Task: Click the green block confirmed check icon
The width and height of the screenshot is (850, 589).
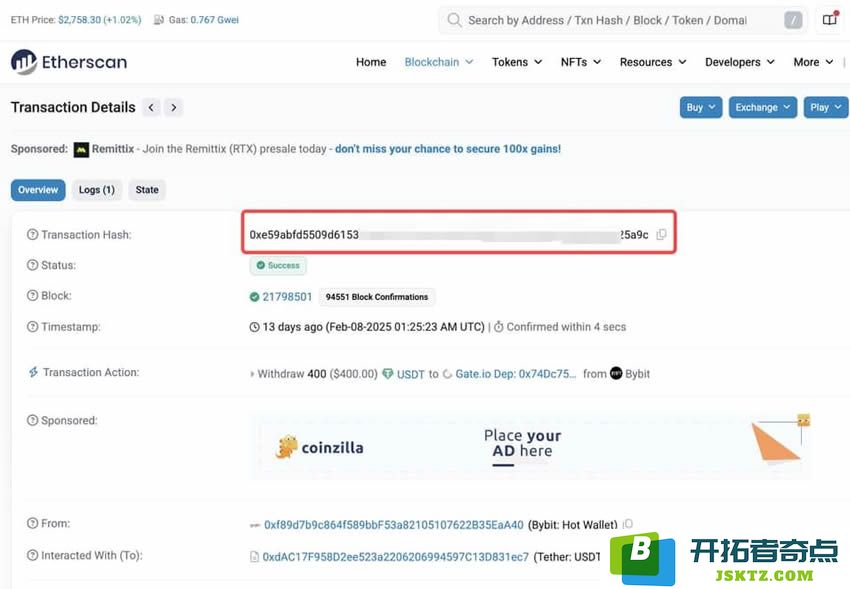Action: (x=254, y=297)
